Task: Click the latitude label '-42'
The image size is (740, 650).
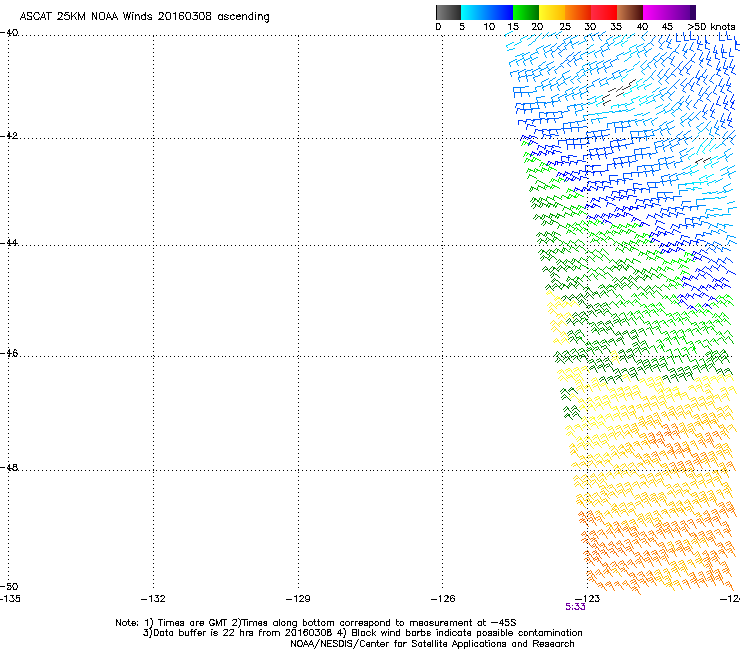Action: (9, 135)
